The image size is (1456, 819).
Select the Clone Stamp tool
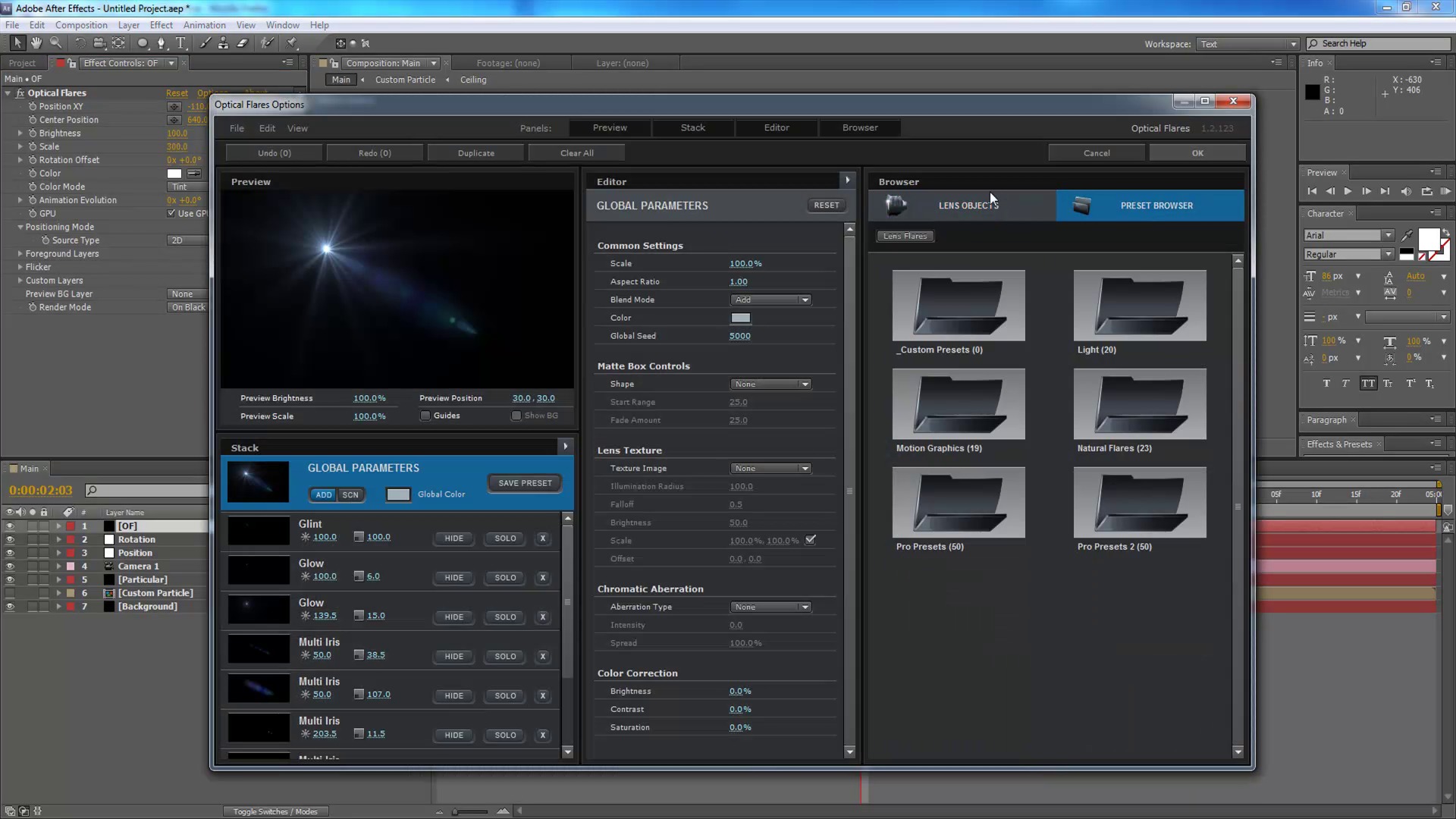(223, 43)
